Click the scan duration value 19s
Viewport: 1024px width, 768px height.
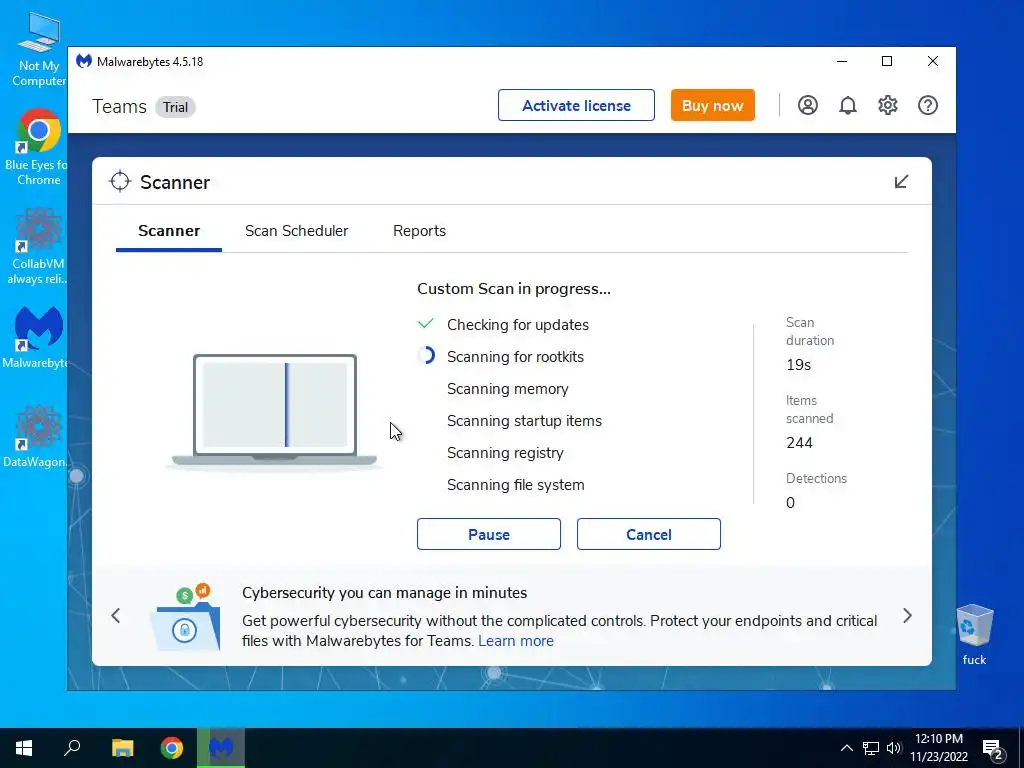(x=798, y=365)
